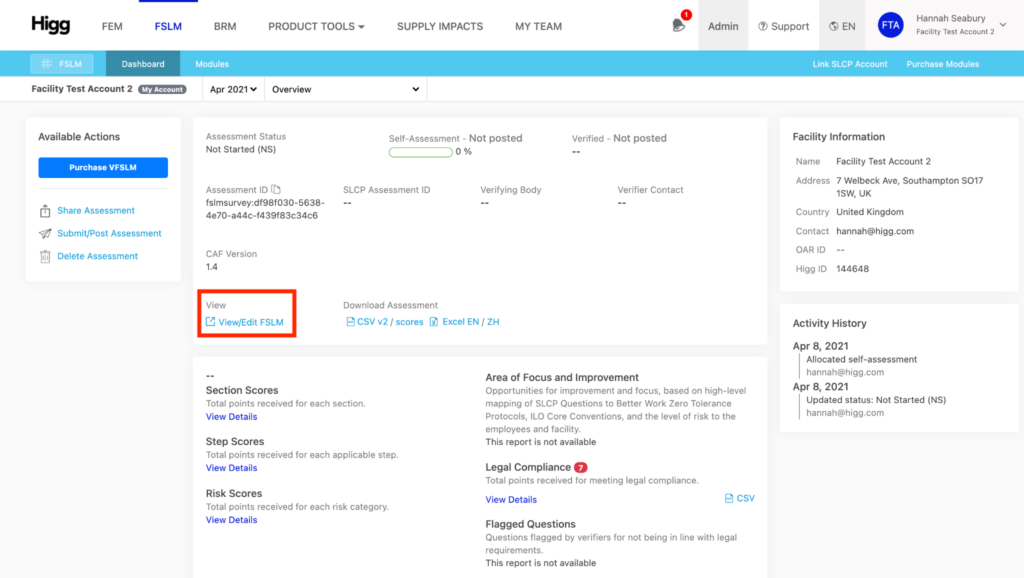Open the Overview view dropdown
This screenshot has width=1024, height=578.
pyautogui.click(x=345, y=89)
